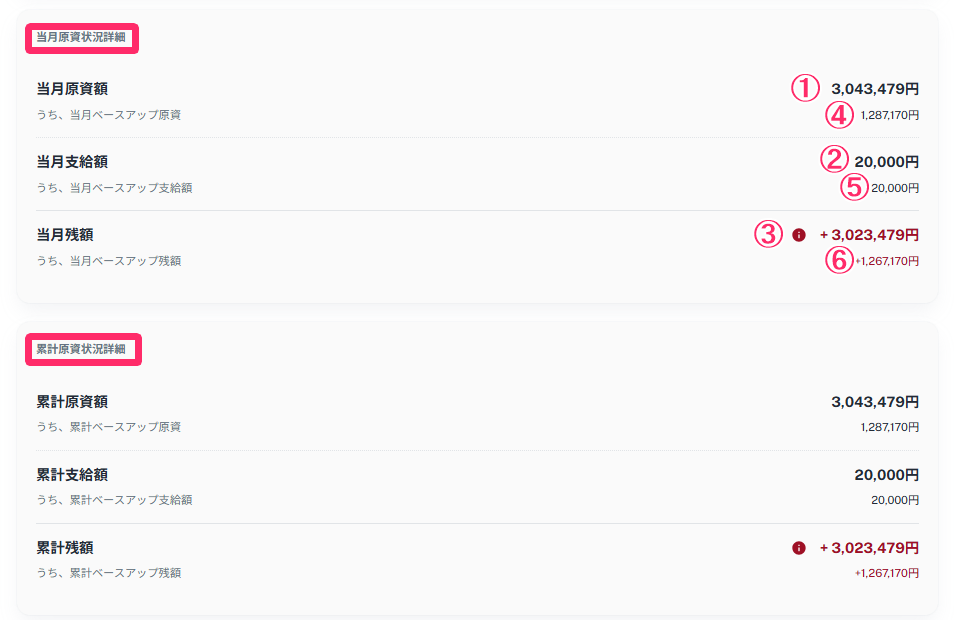This screenshot has width=954, height=620.
Task: Select the 当月原資状況詳細 section heading
Action: [x=81, y=39]
